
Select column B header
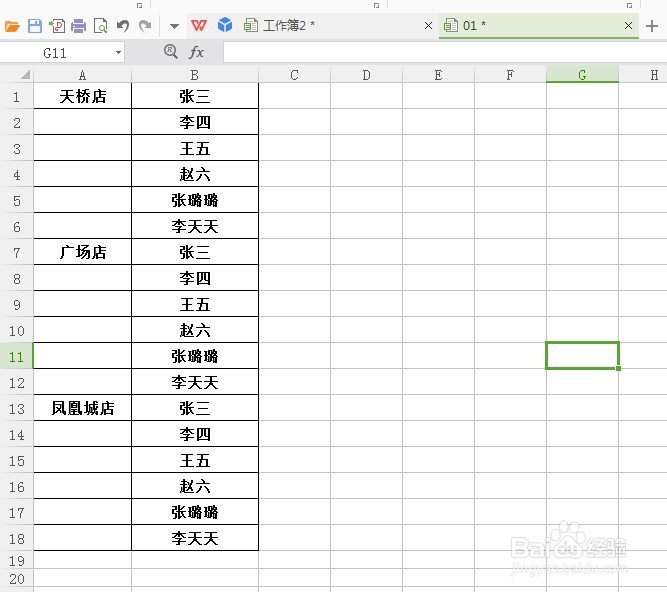point(195,75)
